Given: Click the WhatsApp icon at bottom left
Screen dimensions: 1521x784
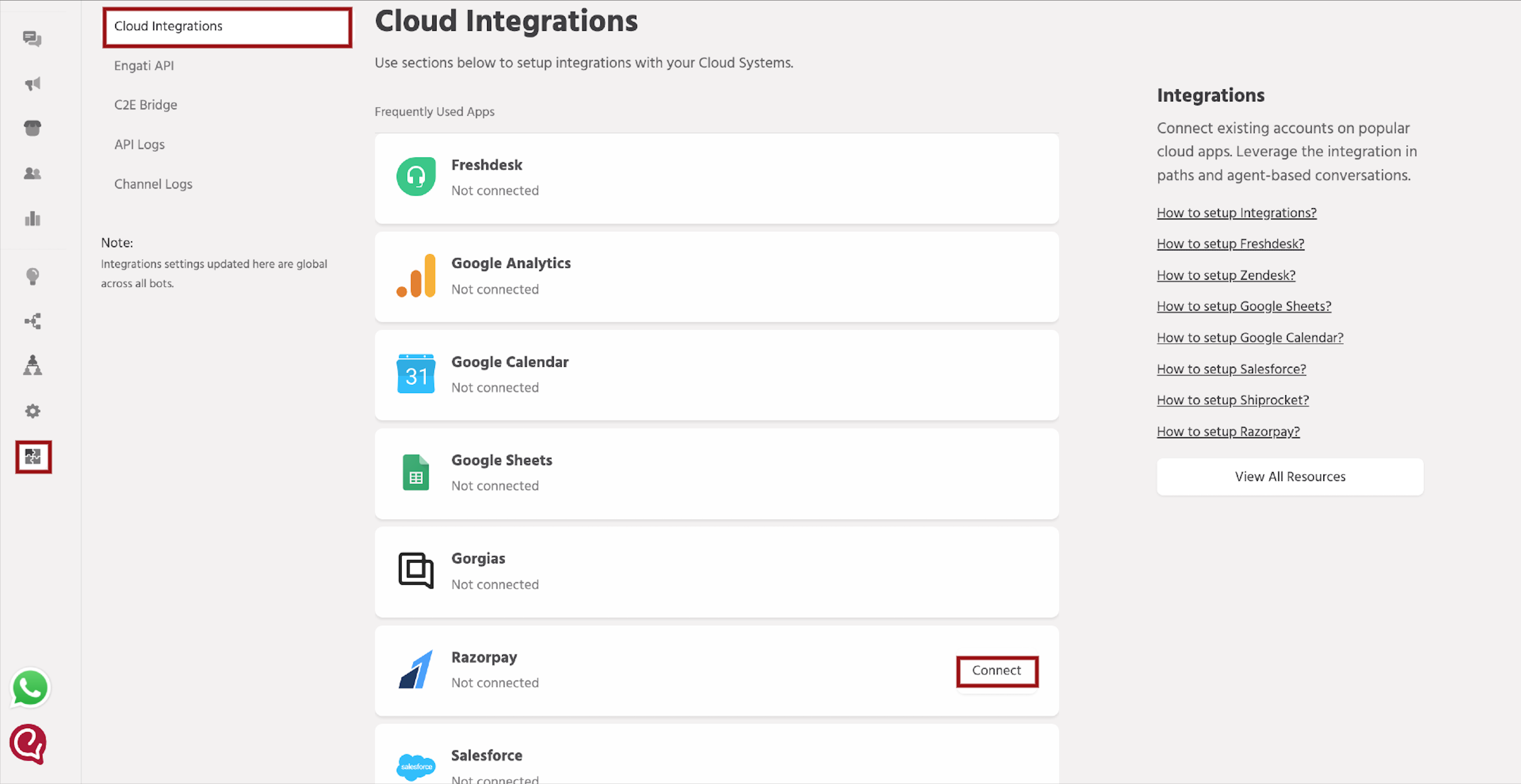Looking at the screenshot, I should coord(30,687).
